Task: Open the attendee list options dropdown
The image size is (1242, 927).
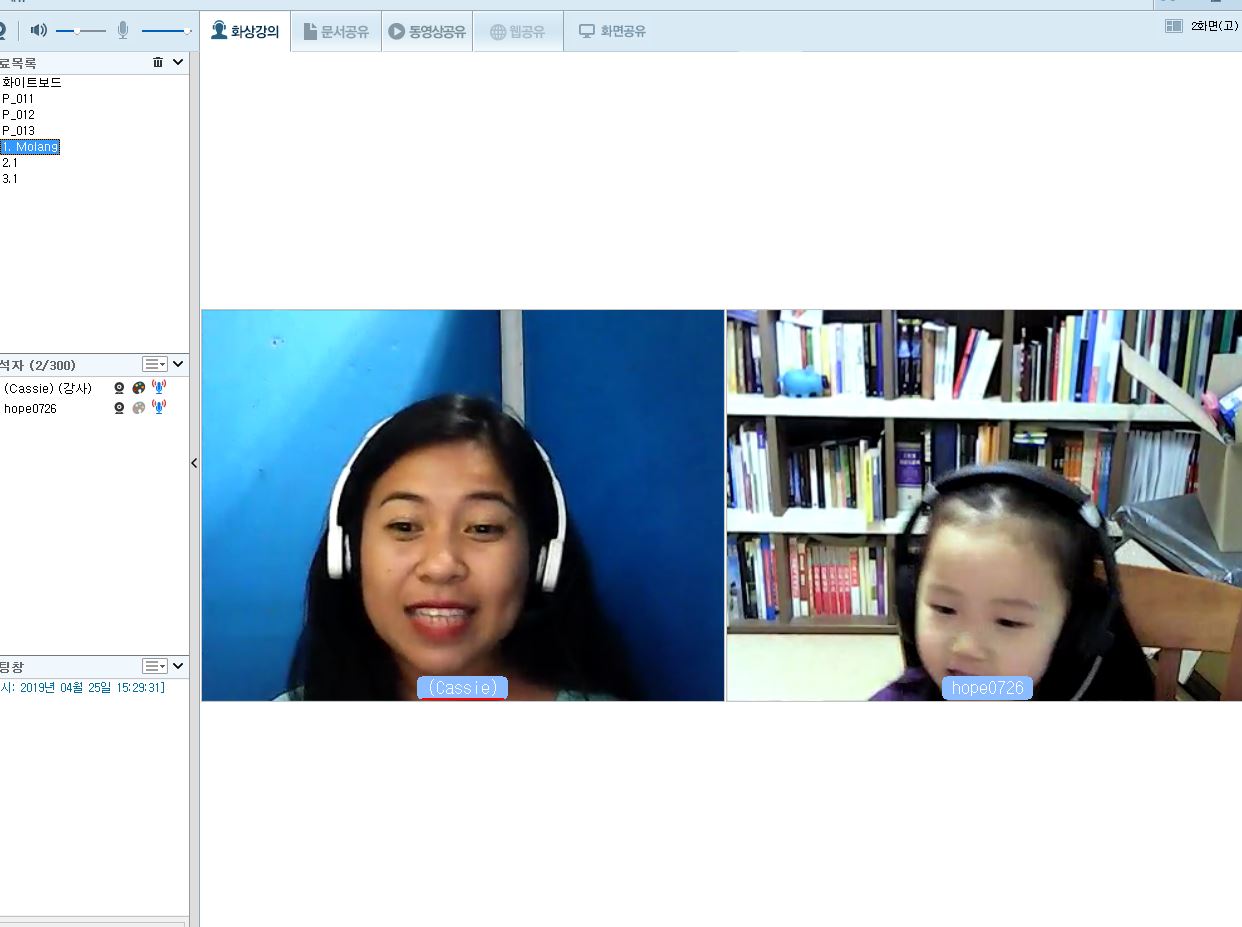Action: point(154,364)
